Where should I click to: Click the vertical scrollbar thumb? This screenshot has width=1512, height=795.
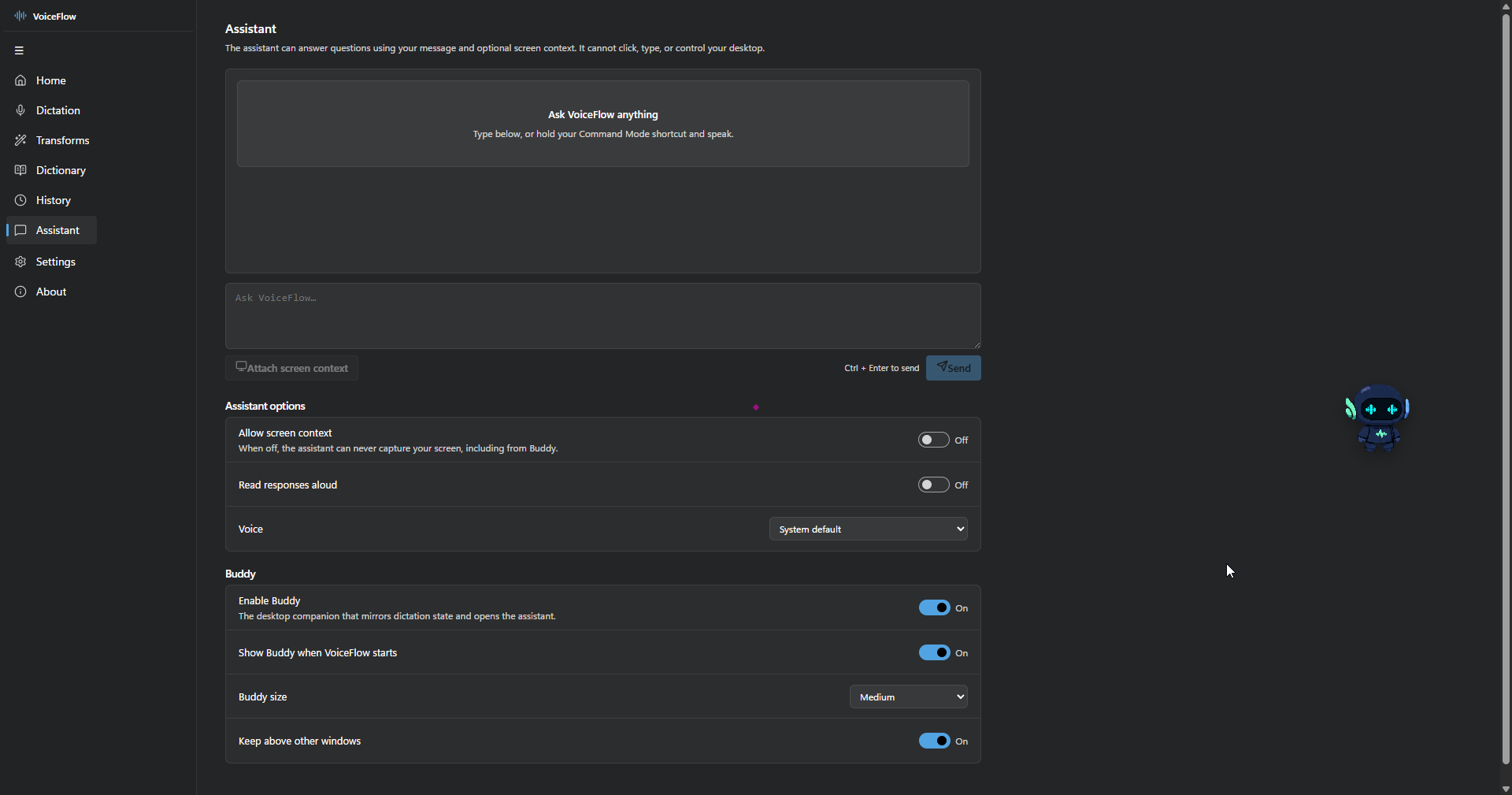1506,388
